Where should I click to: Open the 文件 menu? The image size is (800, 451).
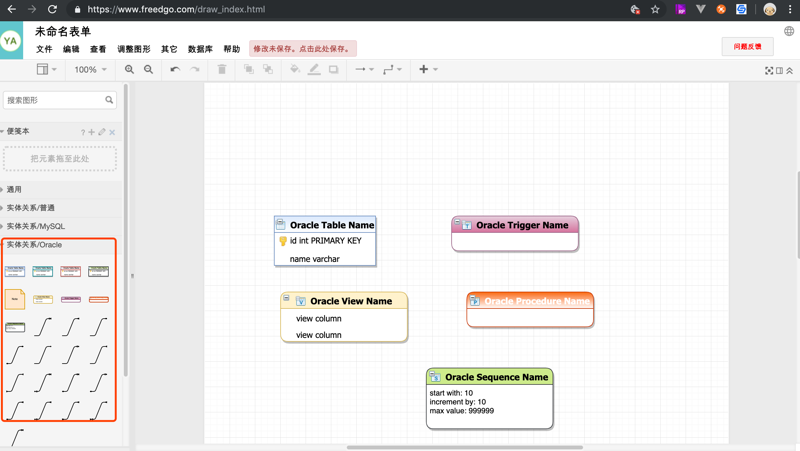coord(44,49)
